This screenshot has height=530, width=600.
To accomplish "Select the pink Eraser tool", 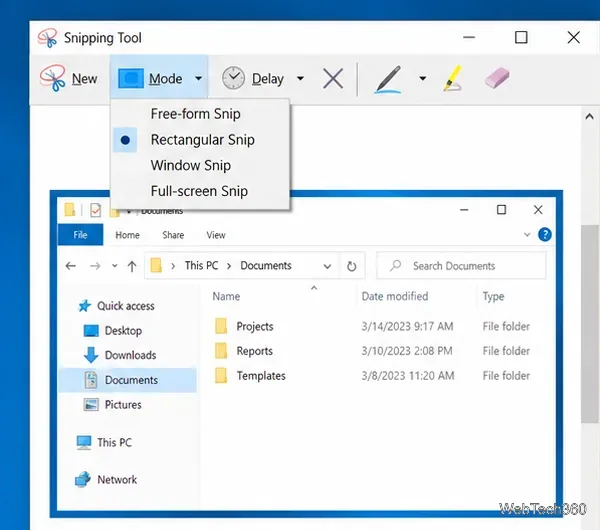I will (x=497, y=78).
